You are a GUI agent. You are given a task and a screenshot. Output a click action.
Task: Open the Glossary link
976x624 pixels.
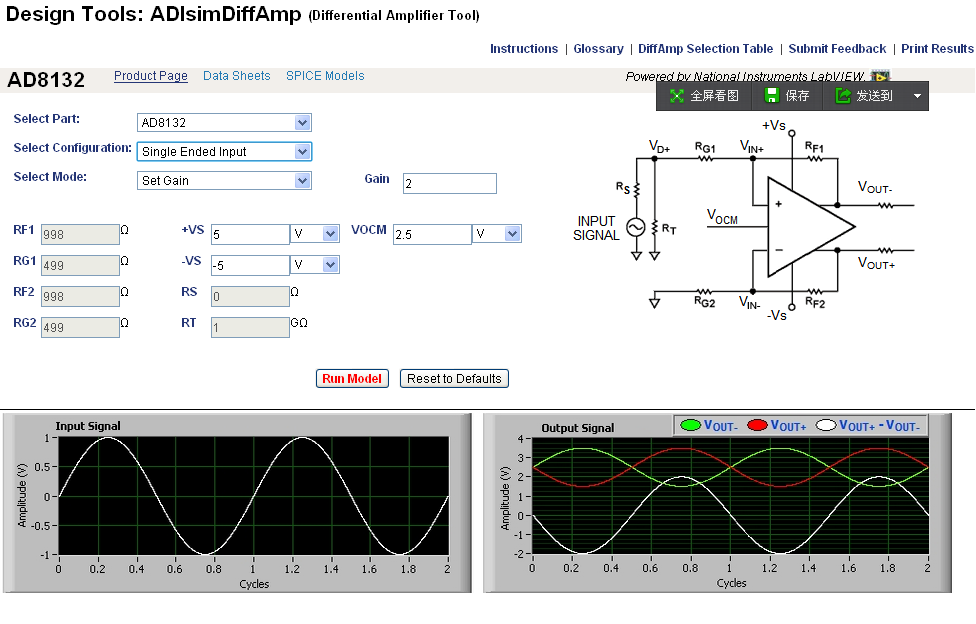[x=598, y=49]
